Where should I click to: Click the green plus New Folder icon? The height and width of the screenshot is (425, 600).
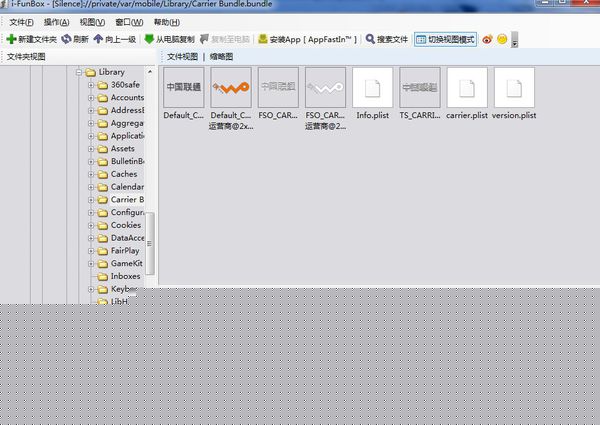(11, 39)
